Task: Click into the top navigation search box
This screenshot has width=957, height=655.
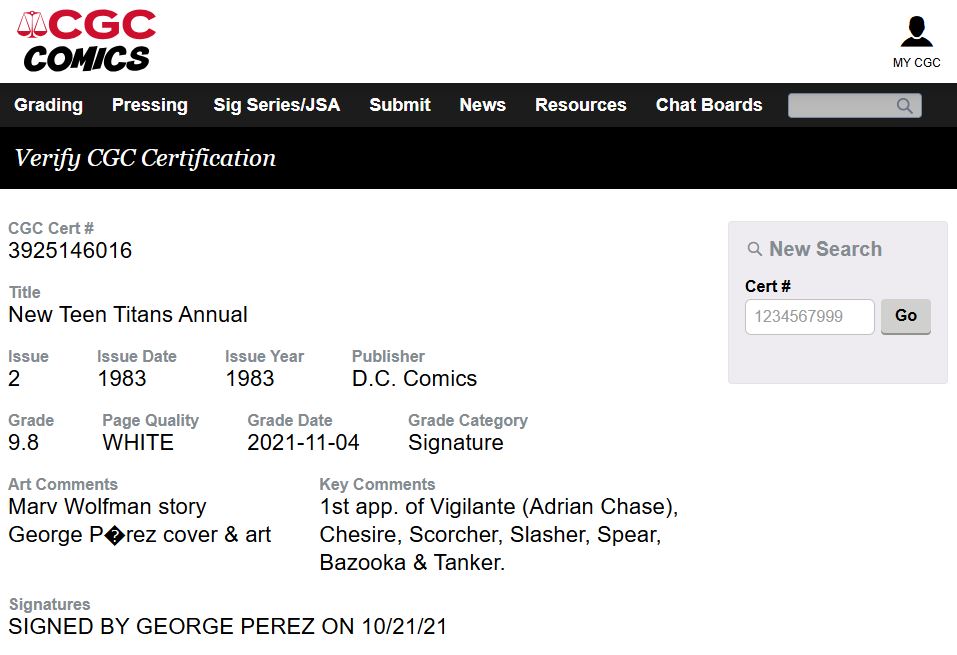Action: [x=854, y=106]
